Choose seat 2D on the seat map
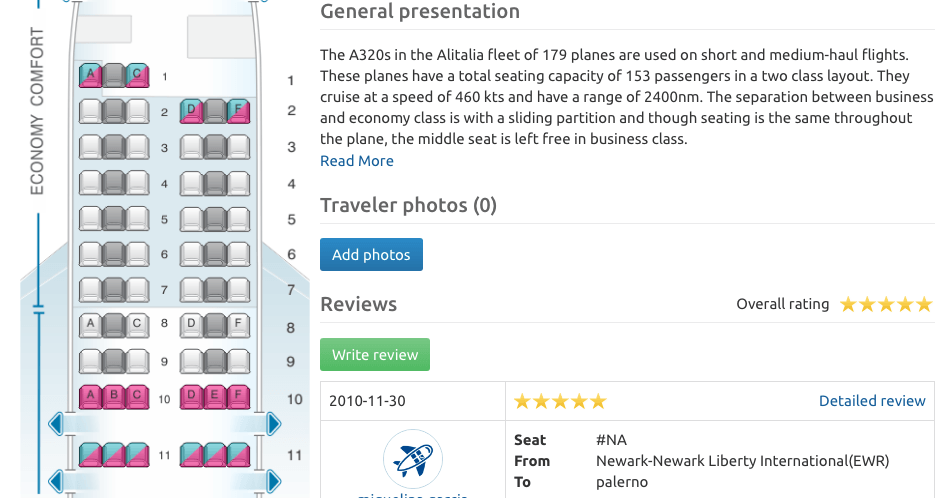Viewport: 949px width, 498px height. click(191, 111)
